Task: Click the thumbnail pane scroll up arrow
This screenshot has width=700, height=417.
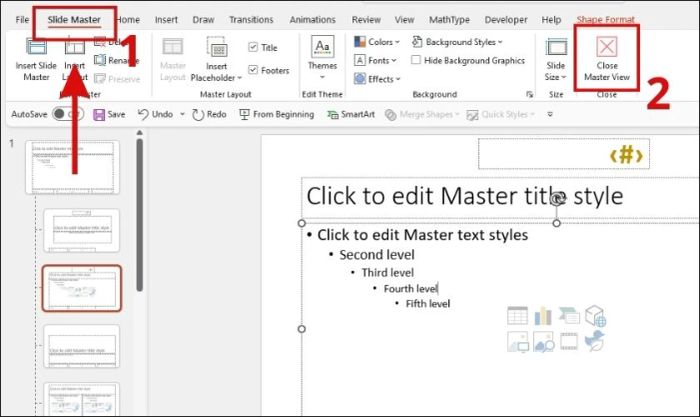Action: click(140, 133)
